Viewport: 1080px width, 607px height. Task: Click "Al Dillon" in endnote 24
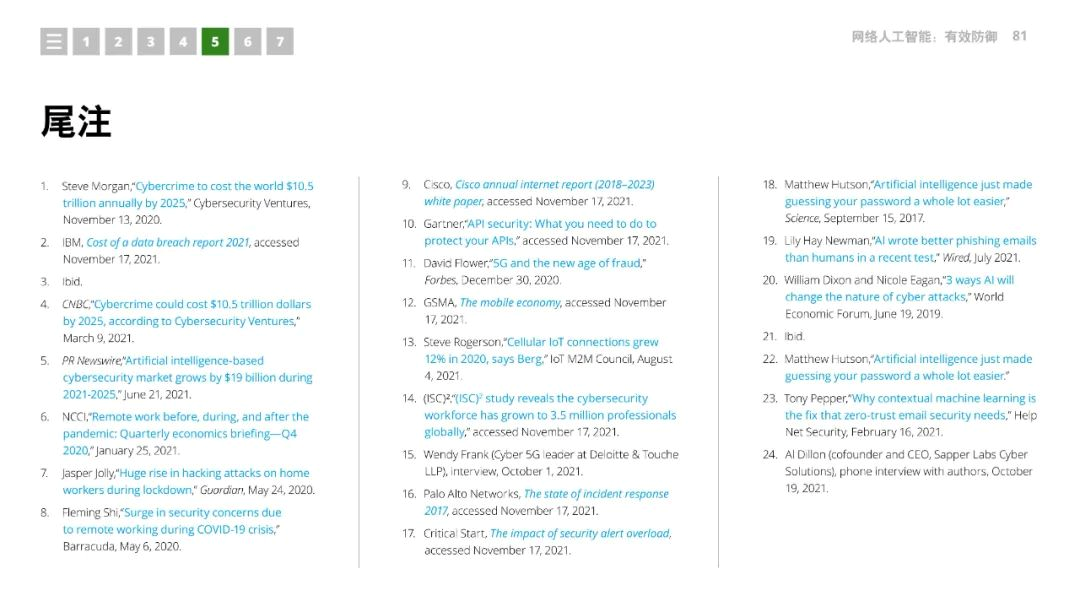(x=805, y=455)
